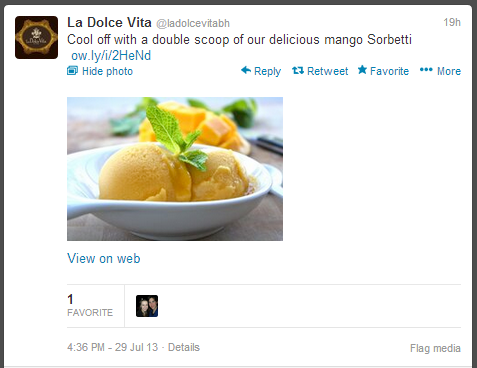Click the Flag media link
477x368 pixels.
tap(435, 348)
